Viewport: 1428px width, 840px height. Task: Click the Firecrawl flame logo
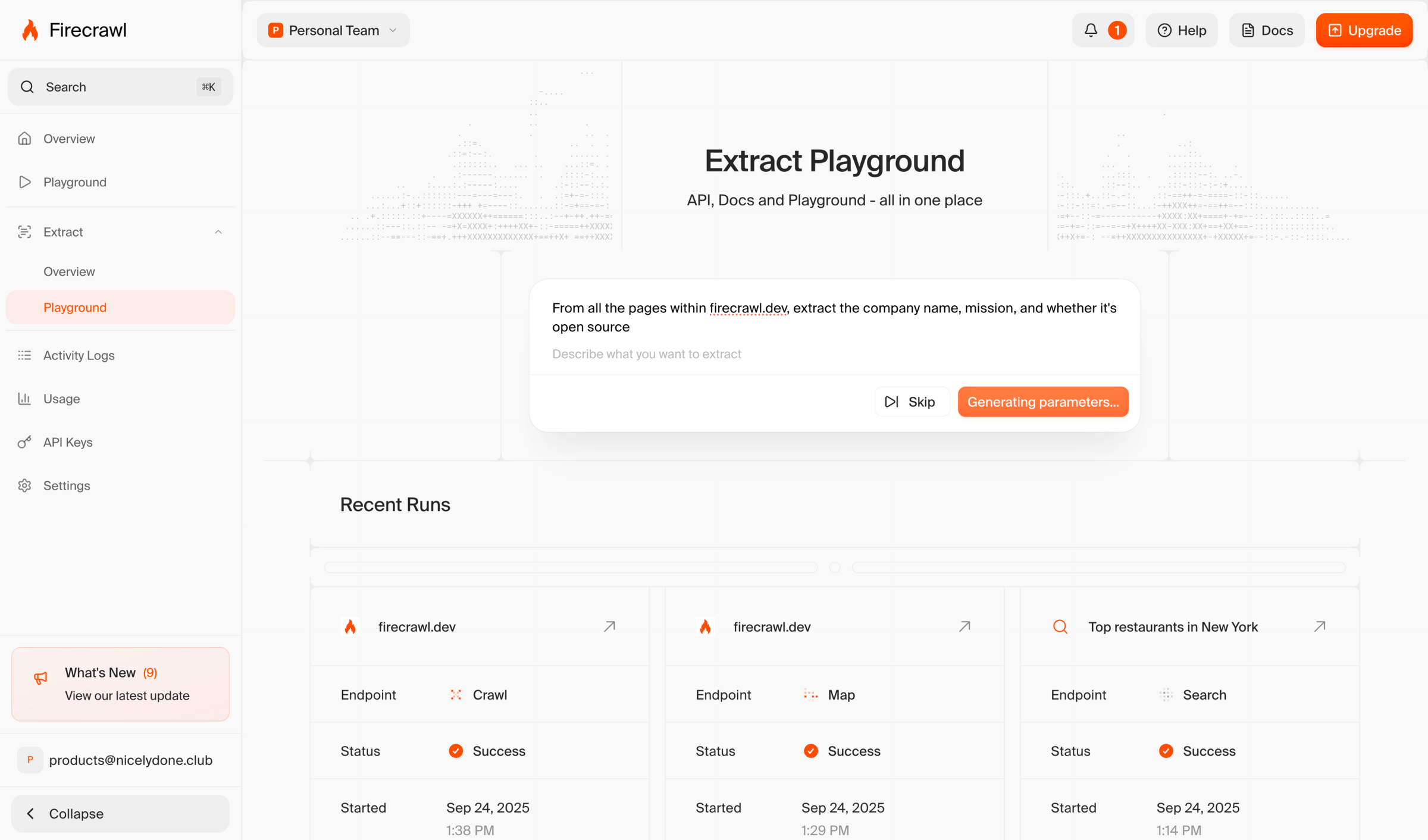point(30,30)
